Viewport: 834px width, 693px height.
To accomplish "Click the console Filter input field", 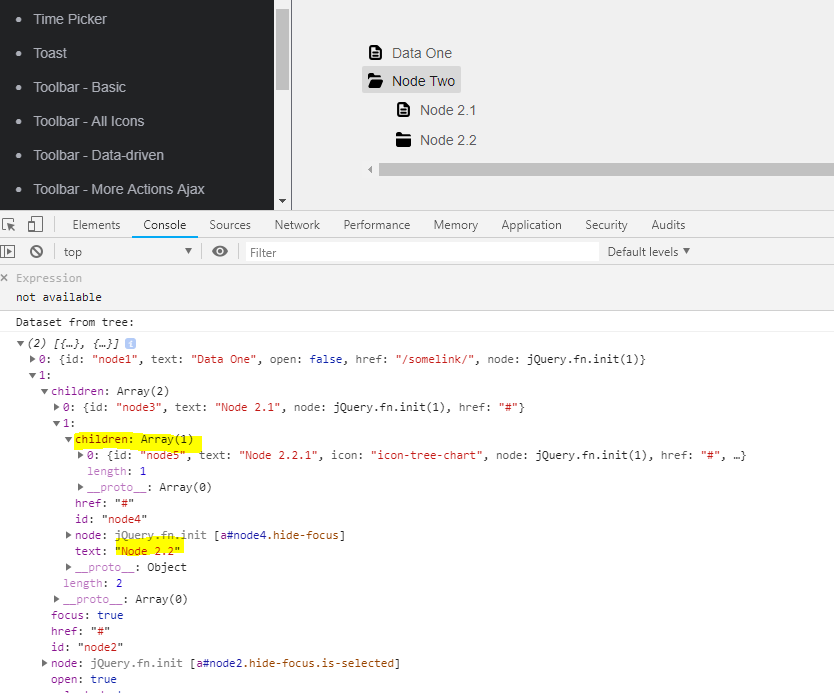I will click(422, 252).
